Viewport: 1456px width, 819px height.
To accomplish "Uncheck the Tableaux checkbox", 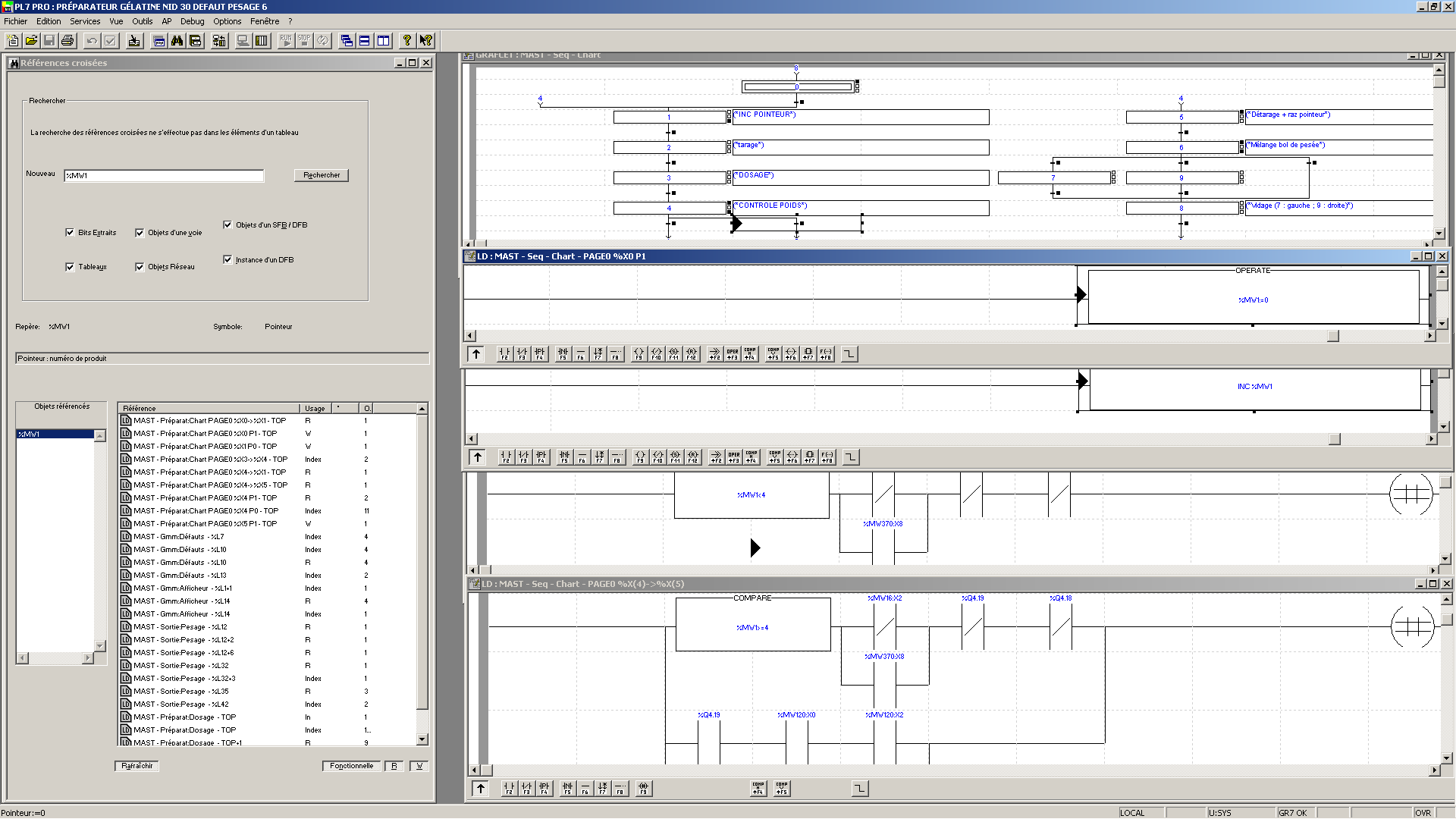I will pyautogui.click(x=70, y=267).
